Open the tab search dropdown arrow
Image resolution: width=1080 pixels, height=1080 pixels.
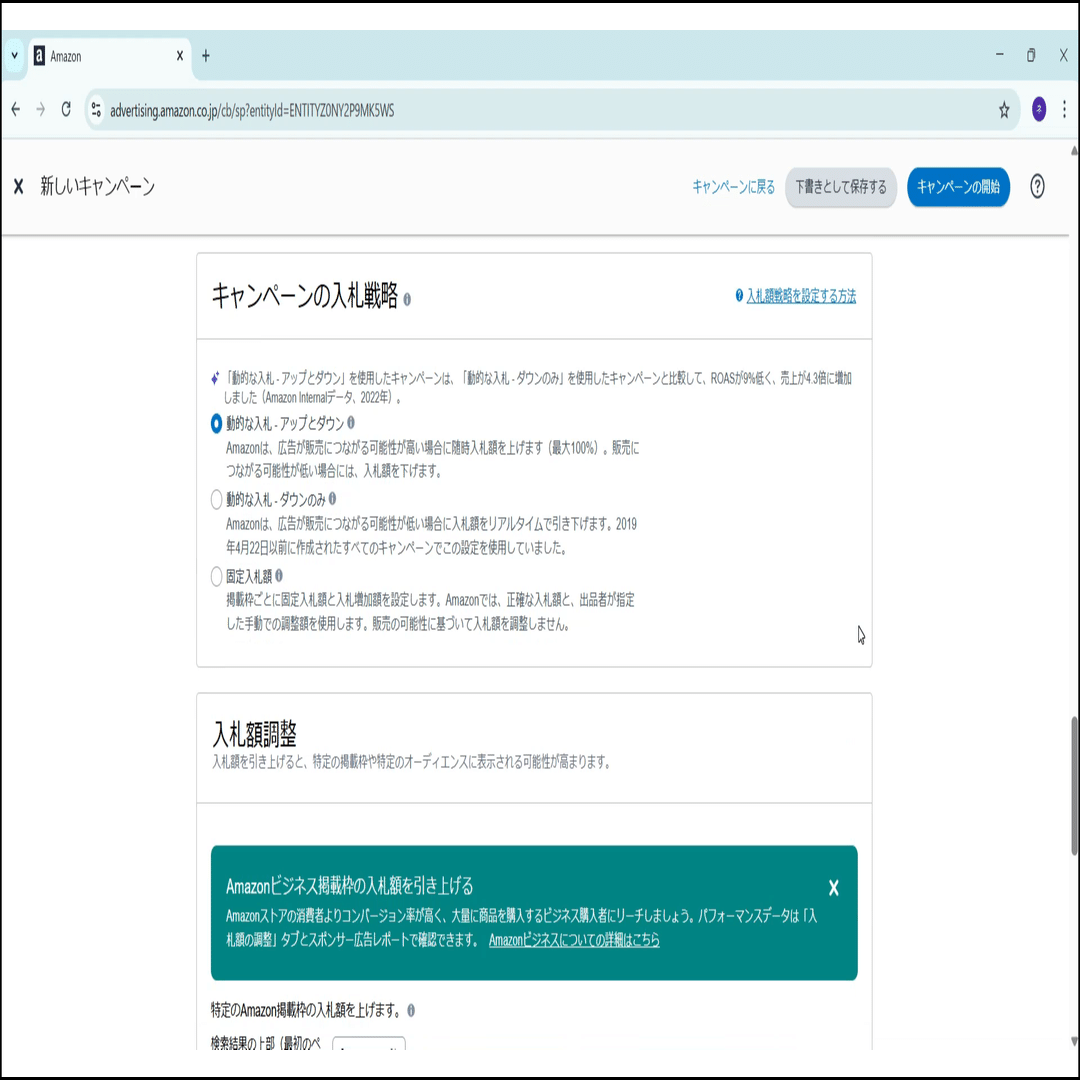[x=14, y=56]
